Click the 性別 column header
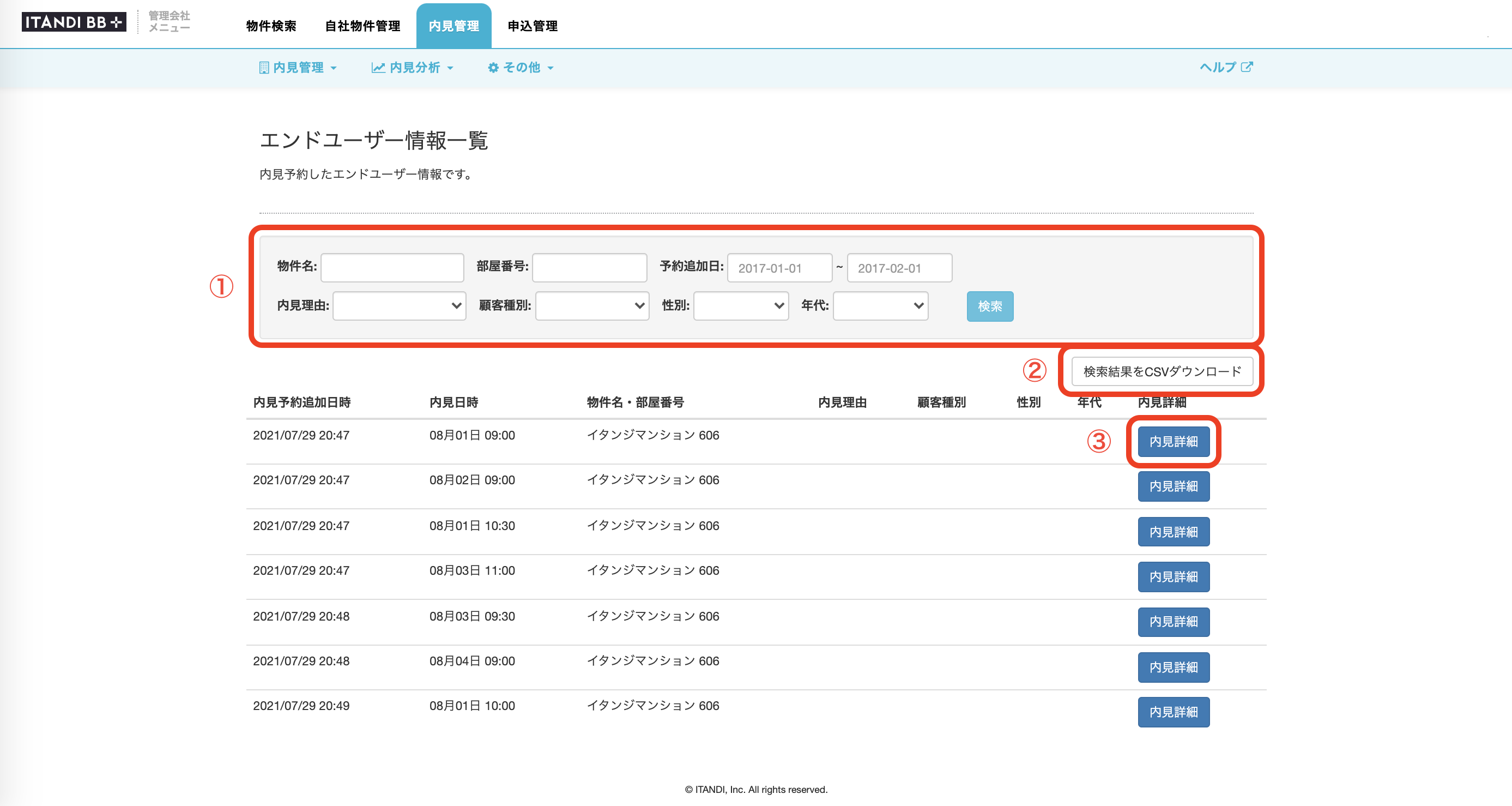 click(x=1029, y=402)
